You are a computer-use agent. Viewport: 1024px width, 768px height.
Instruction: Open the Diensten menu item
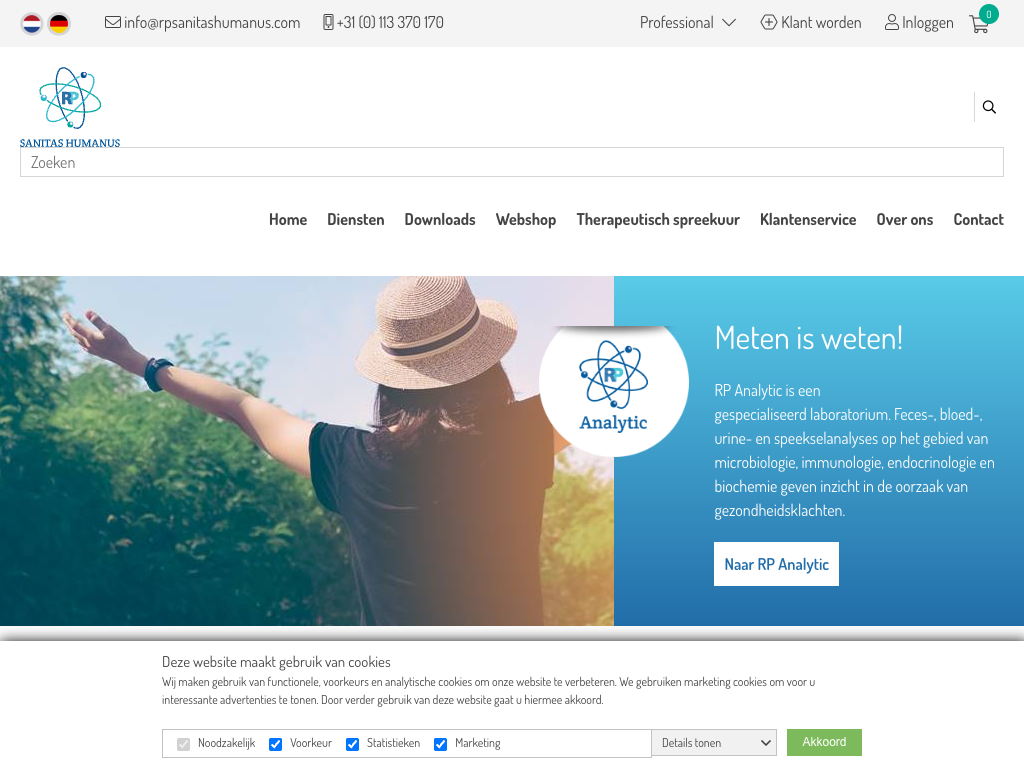point(356,219)
